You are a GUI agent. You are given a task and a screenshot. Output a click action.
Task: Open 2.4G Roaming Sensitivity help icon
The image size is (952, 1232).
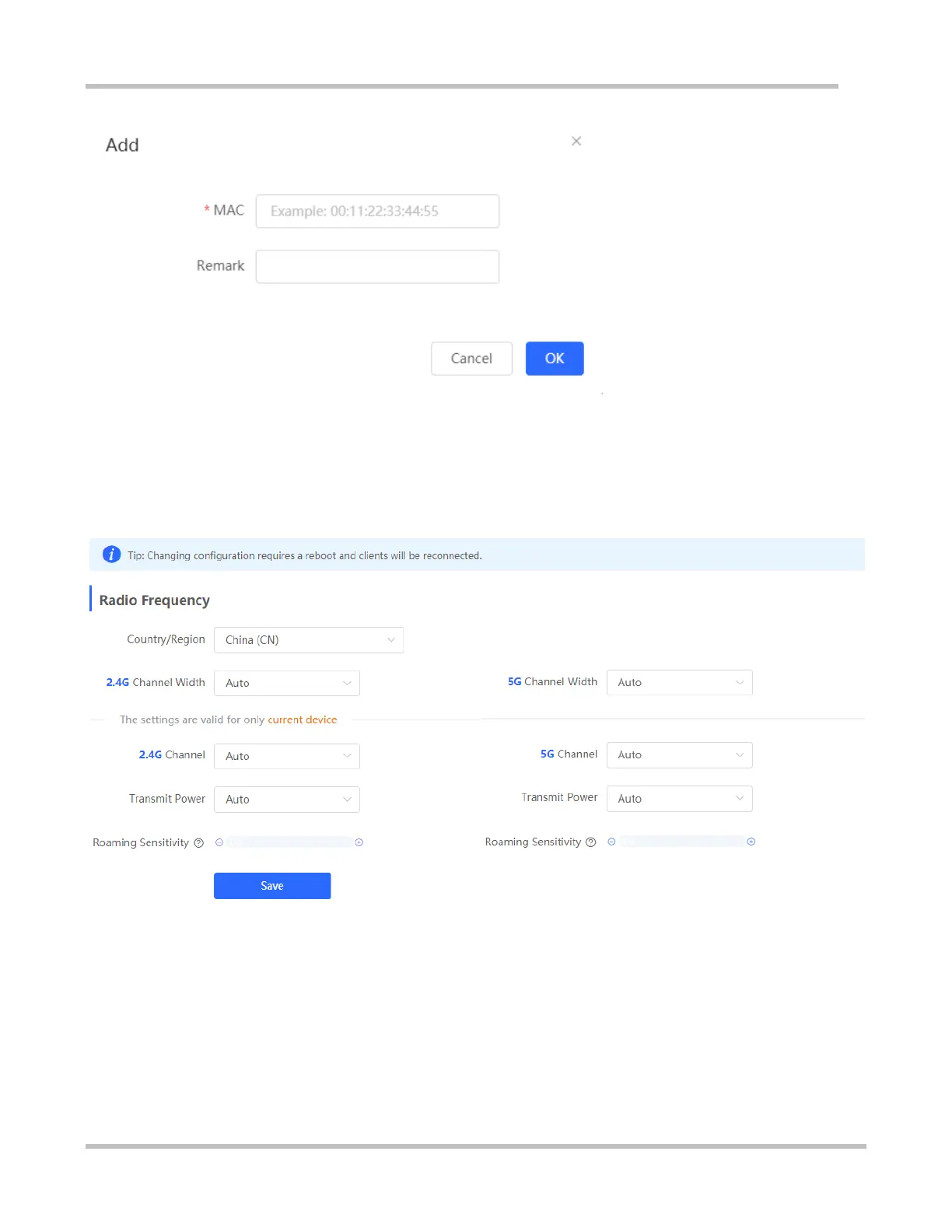click(198, 843)
